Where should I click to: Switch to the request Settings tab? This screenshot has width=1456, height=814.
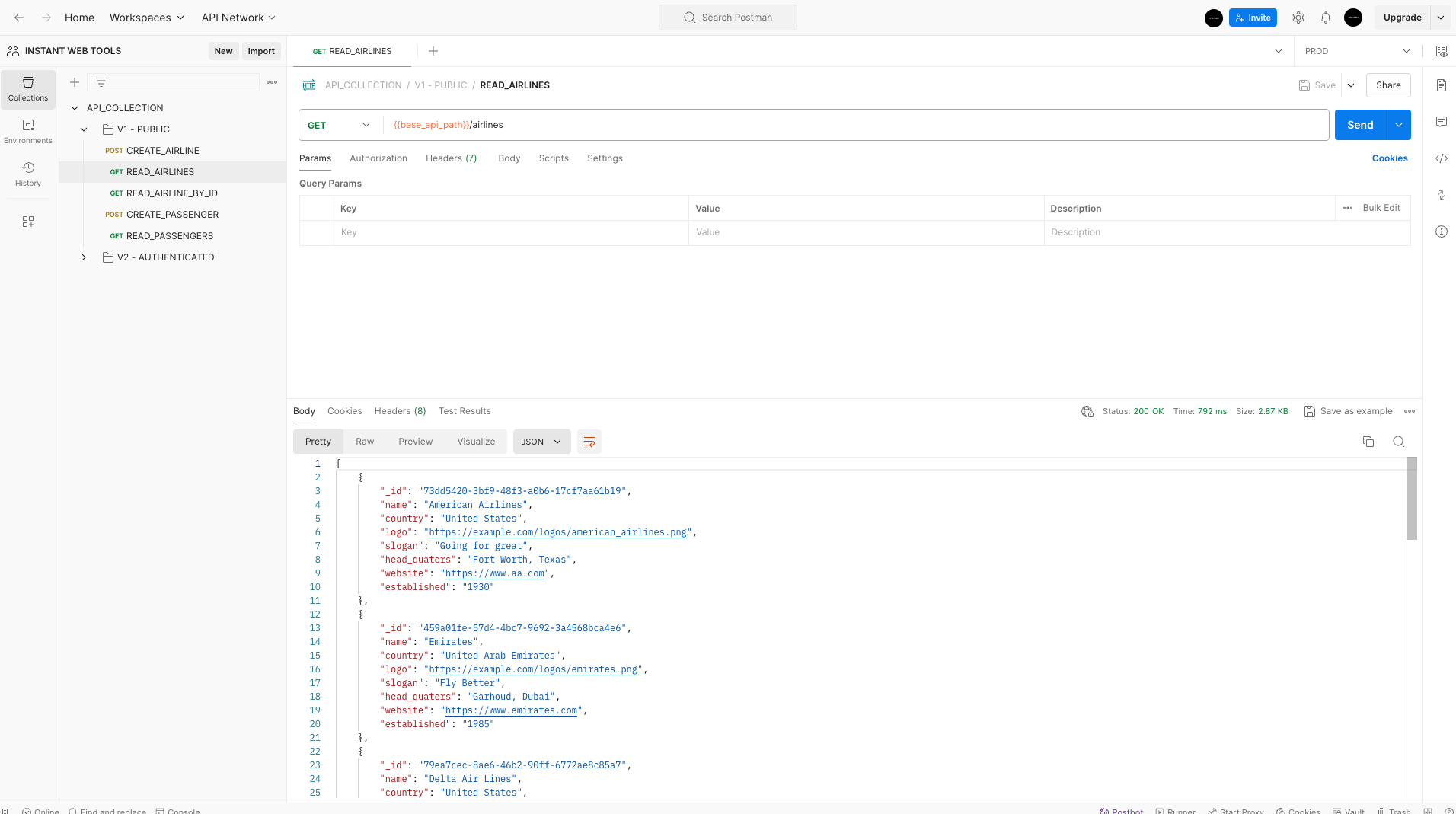605,158
